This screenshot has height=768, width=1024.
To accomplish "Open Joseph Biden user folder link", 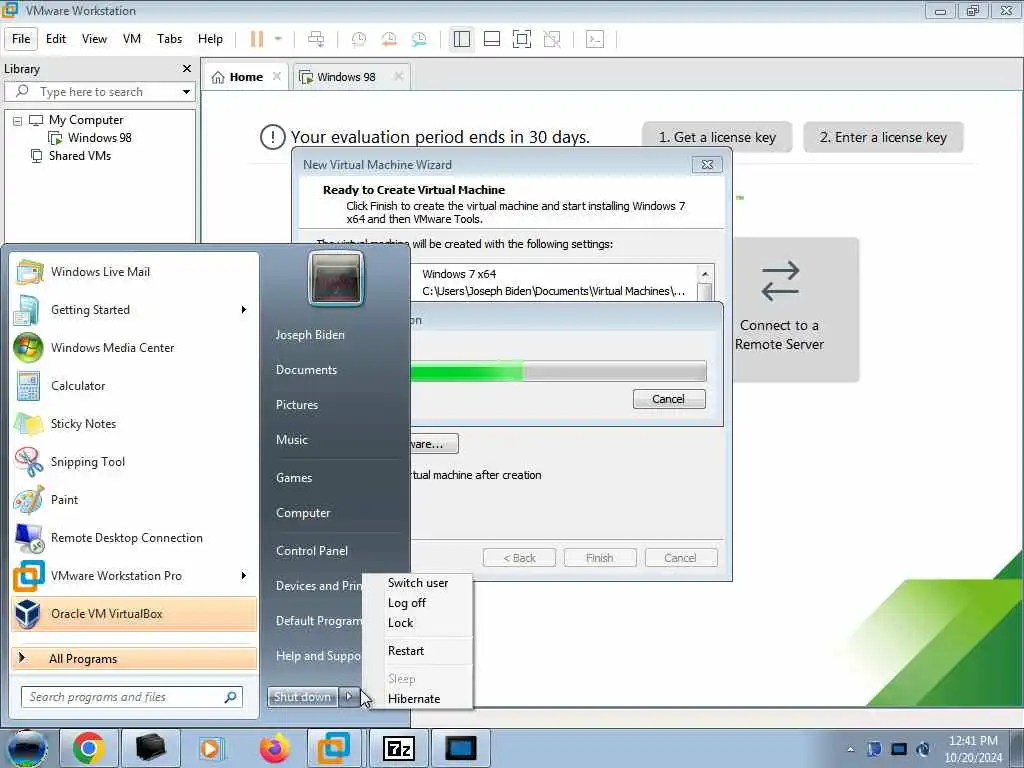I will [x=310, y=335].
